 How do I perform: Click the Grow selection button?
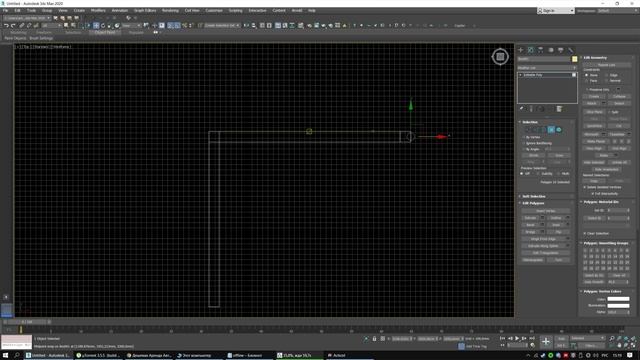tap(559, 156)
